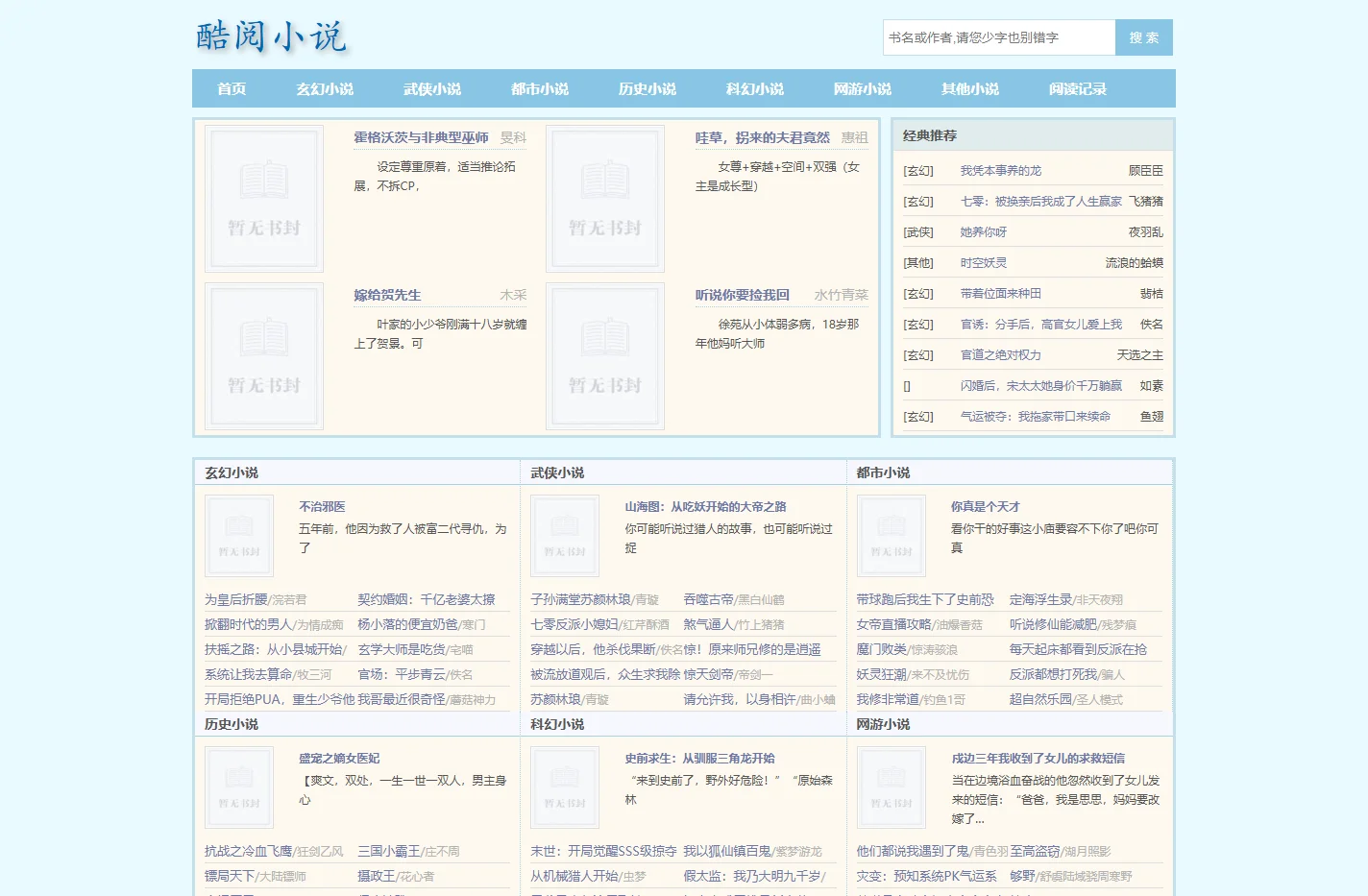Open the 三国小霸王 book link
The height and width of the screenshot is (896, 1368).
click(x=389, y=851)
